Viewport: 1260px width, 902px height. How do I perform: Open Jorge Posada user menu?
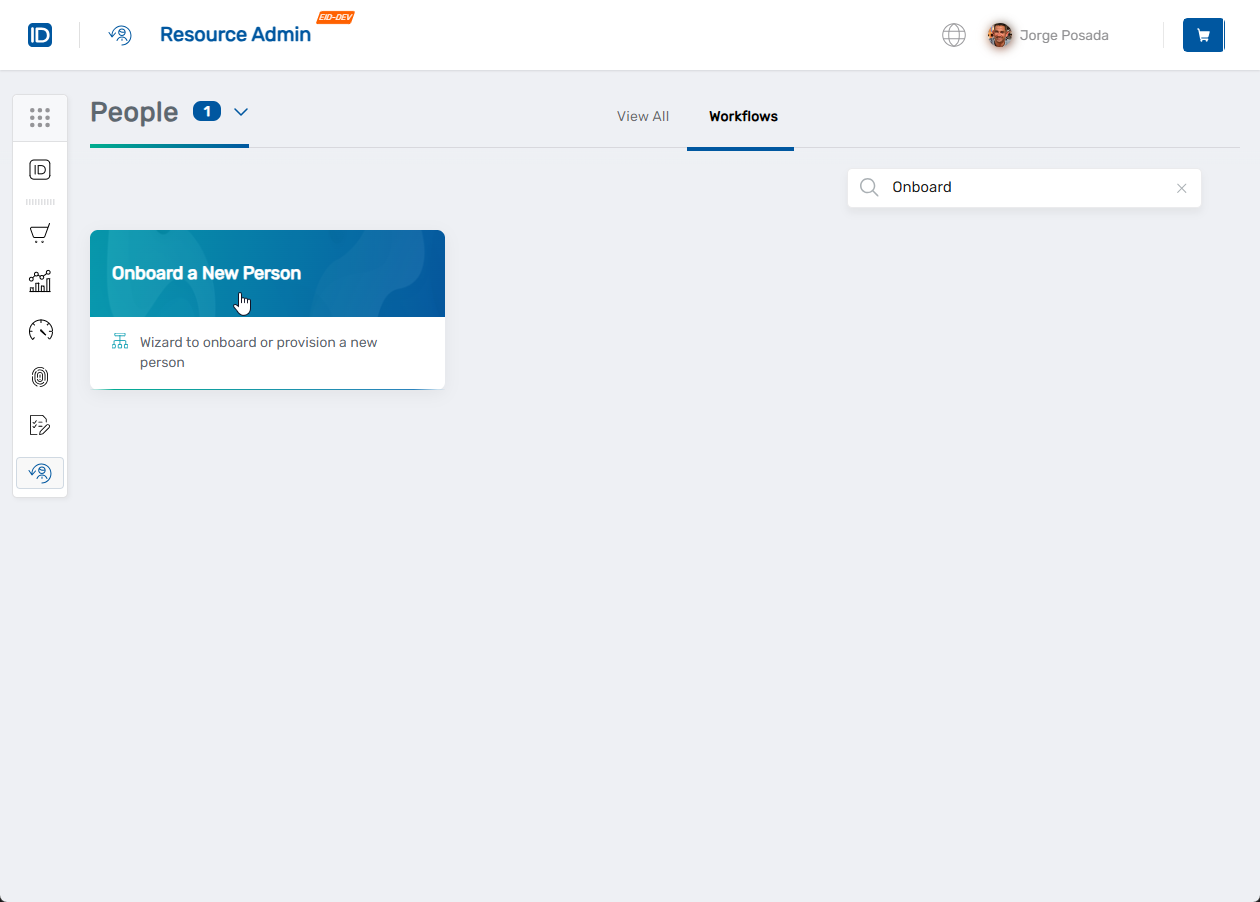pyautogui.click(x=1048, y=35)
